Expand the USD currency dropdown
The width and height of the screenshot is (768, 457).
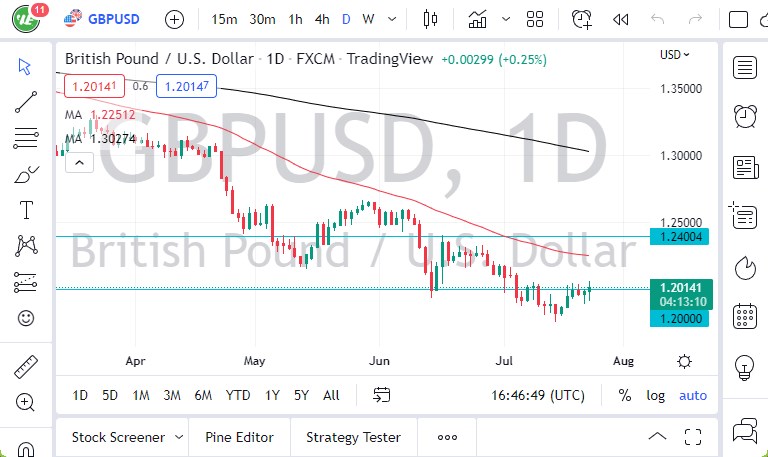[674, 55]
